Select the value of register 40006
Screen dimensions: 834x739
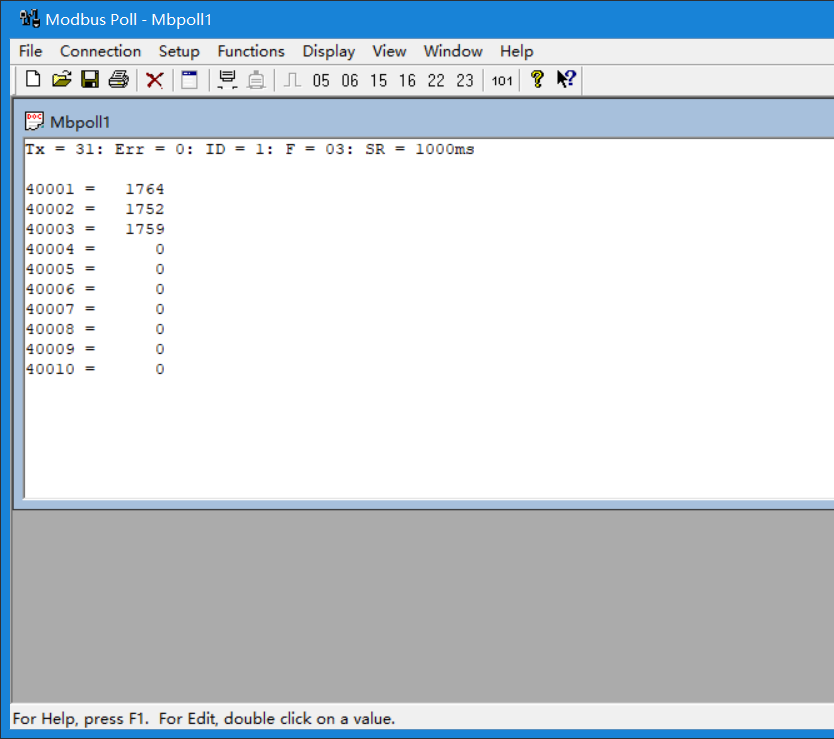(160, 289)
